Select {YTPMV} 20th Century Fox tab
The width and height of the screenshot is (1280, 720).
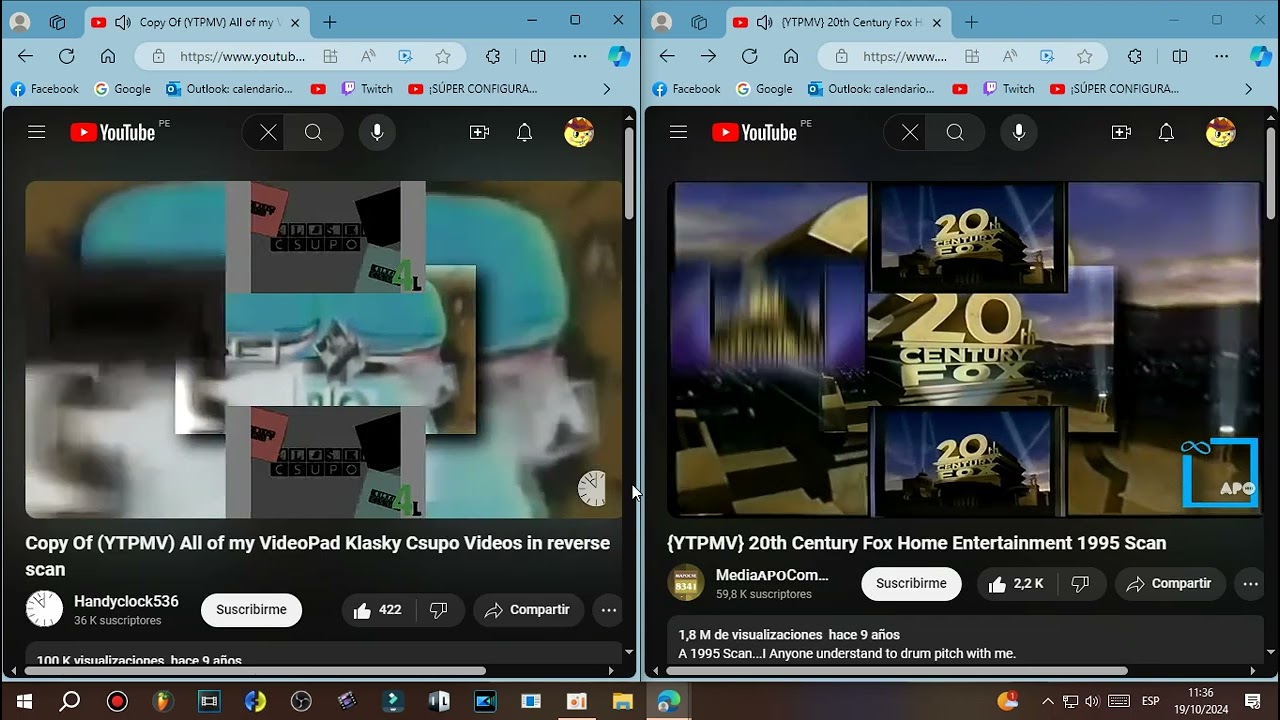pos(836,22)
